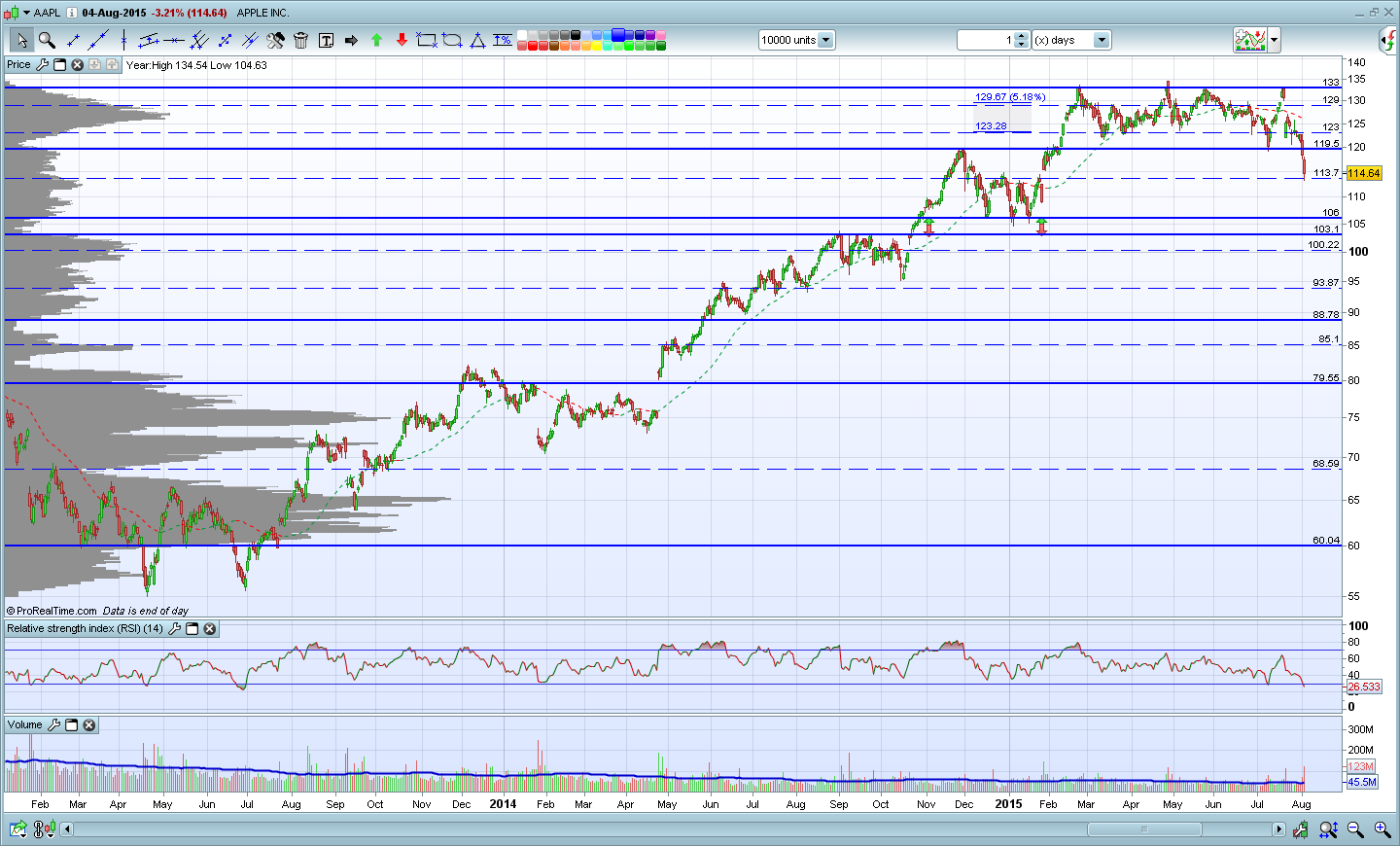The image size is (1400, 846).
Task: Select the text annotation tool
Action: [326, 40]
